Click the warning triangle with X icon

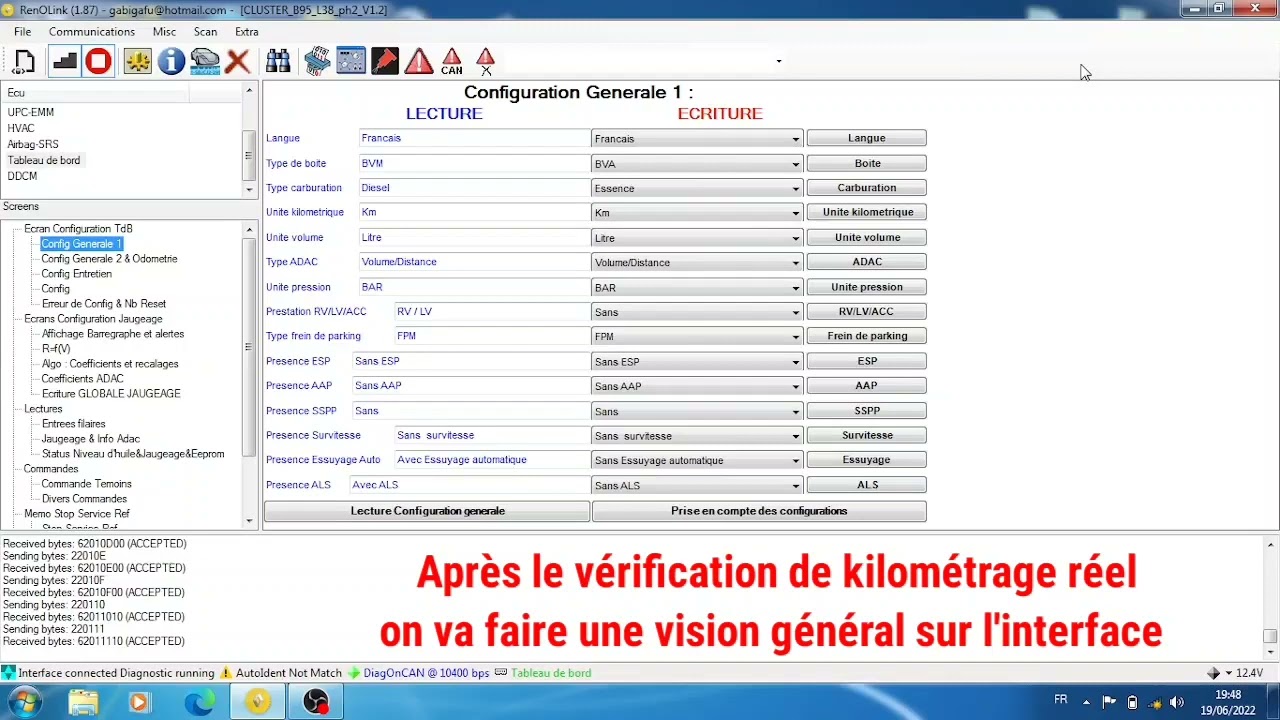[x=486, y=62]
